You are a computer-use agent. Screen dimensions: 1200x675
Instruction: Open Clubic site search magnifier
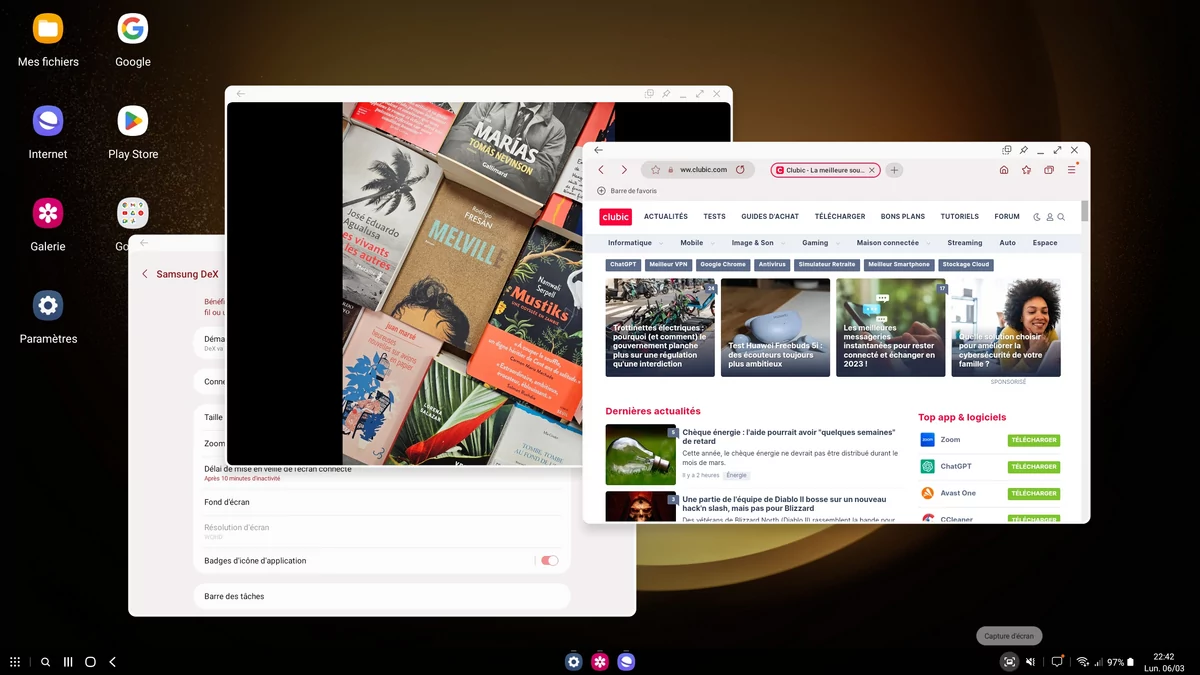point(1061,217)
